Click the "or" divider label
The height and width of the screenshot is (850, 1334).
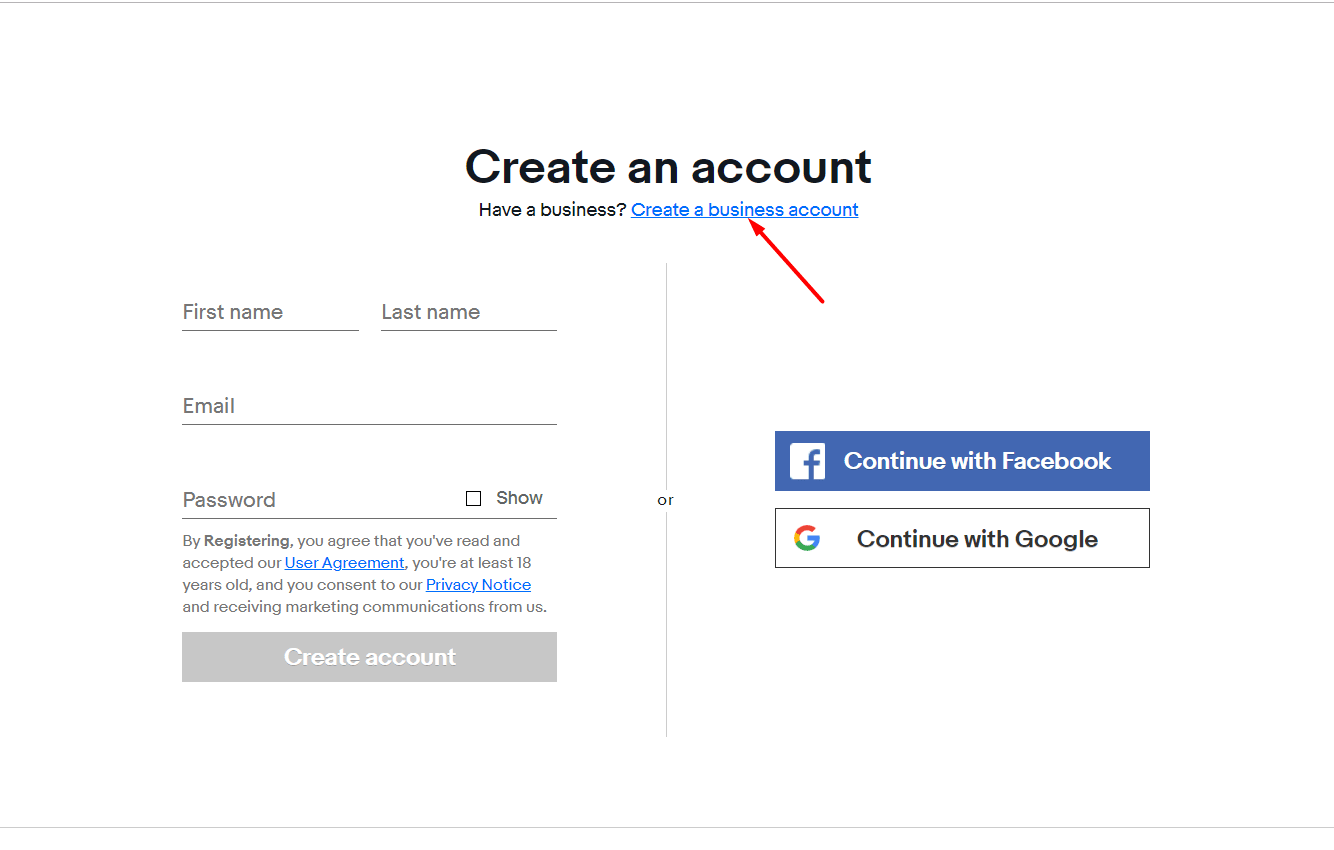(666, 500)
